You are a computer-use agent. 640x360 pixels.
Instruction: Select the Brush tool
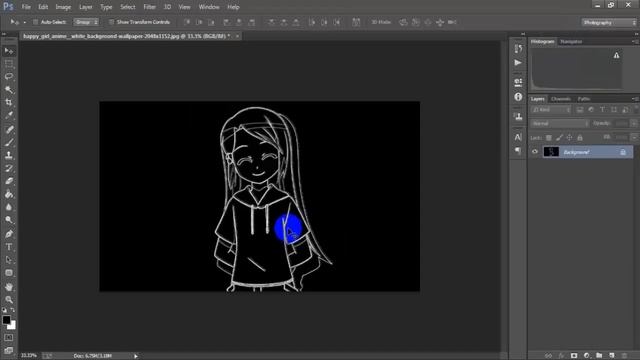[x=9, y=142]
